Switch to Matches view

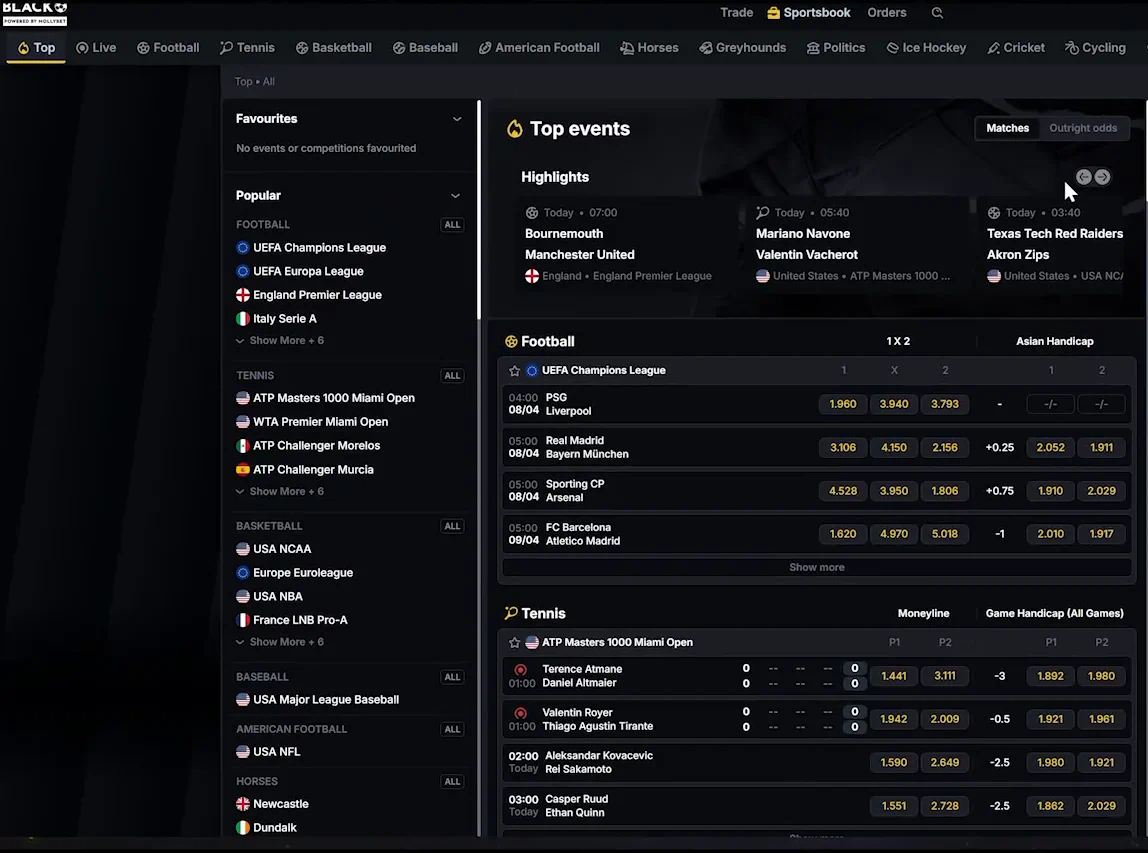coord(1007,128)
